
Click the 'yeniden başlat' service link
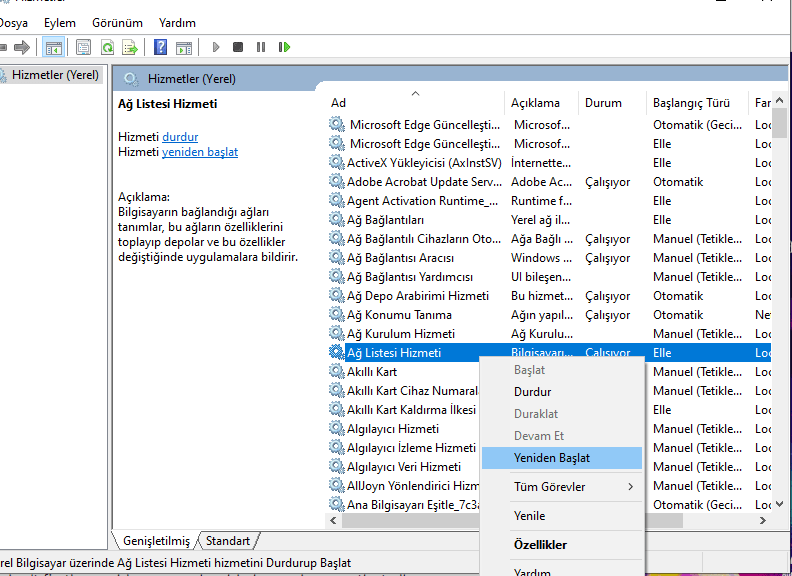[x=200, y=152]
